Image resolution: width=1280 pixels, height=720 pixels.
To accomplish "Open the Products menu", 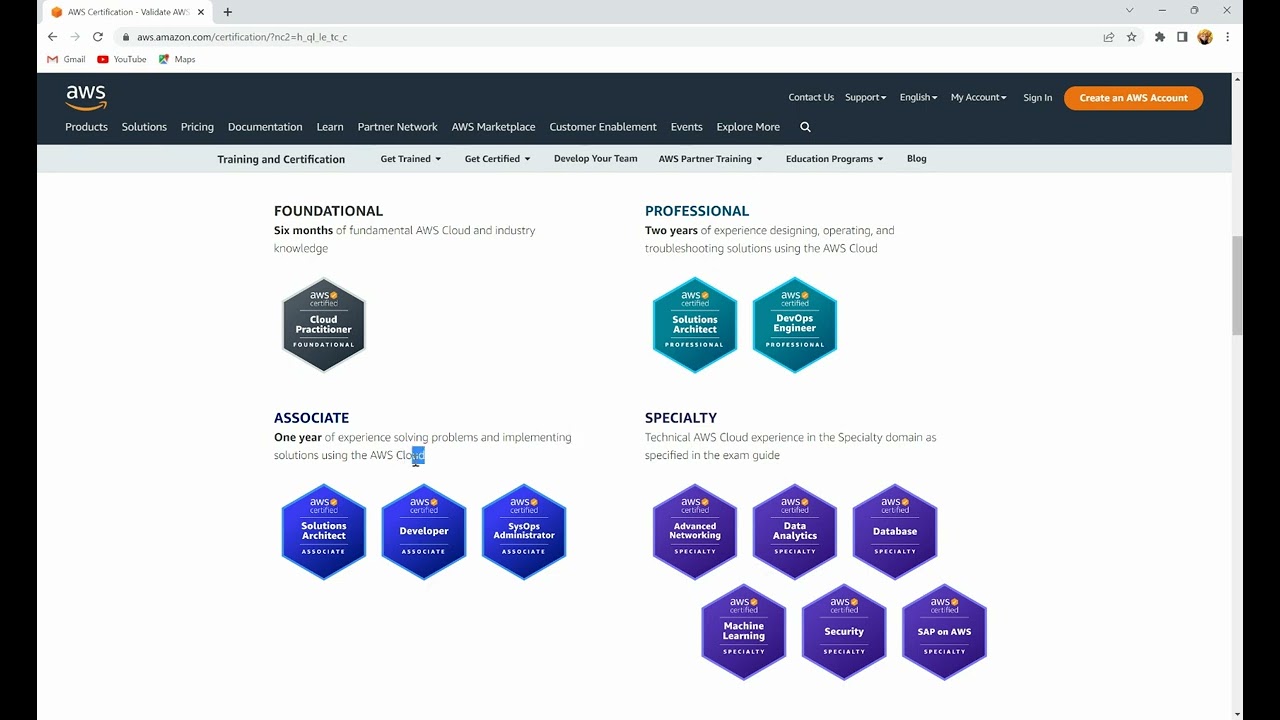I will (x=86, y=127).
